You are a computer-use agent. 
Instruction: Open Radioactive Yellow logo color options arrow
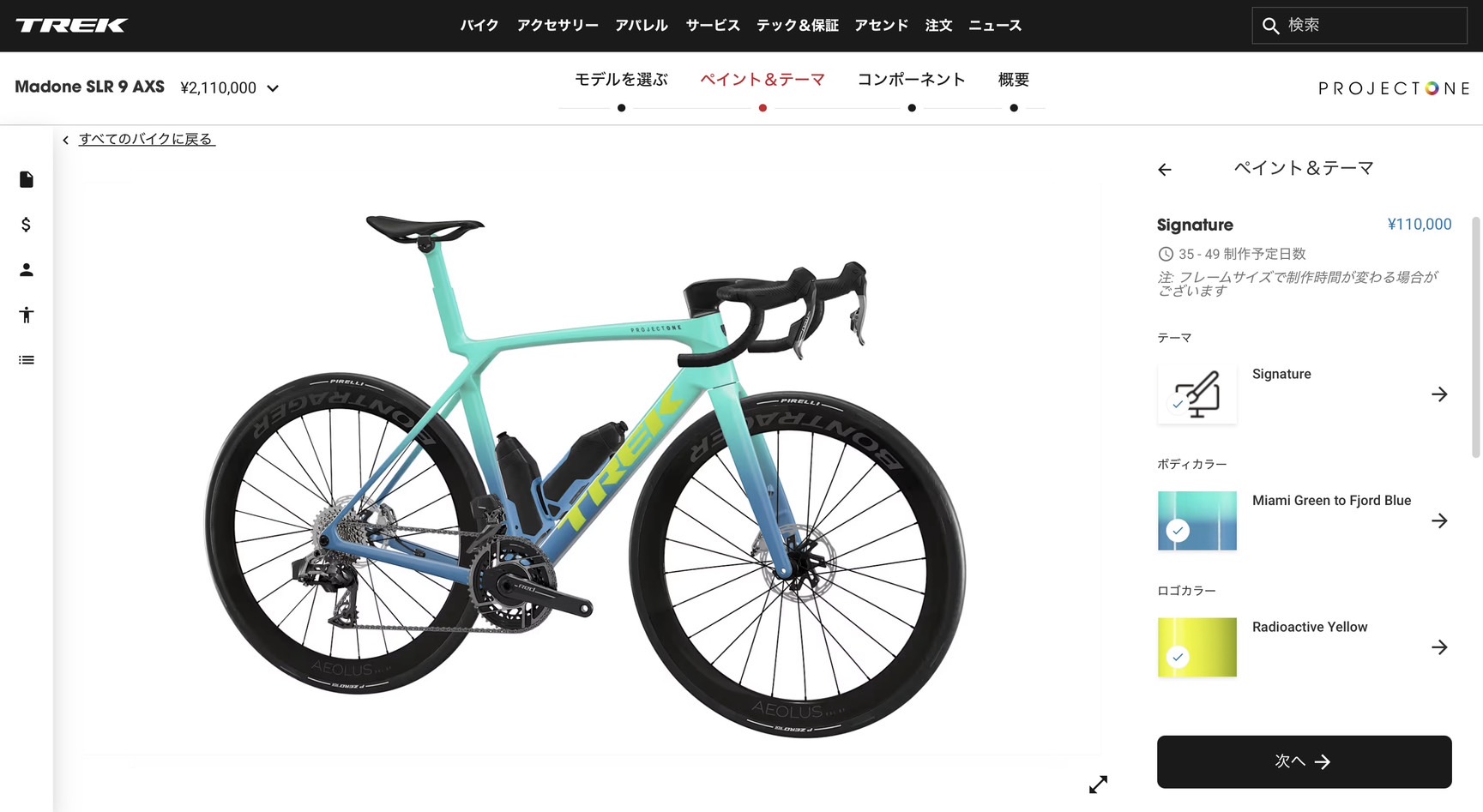[1439, 647]
